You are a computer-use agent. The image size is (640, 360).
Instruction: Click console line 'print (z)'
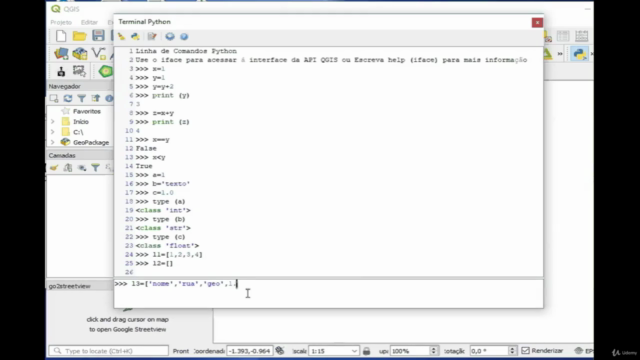(171, 122)
